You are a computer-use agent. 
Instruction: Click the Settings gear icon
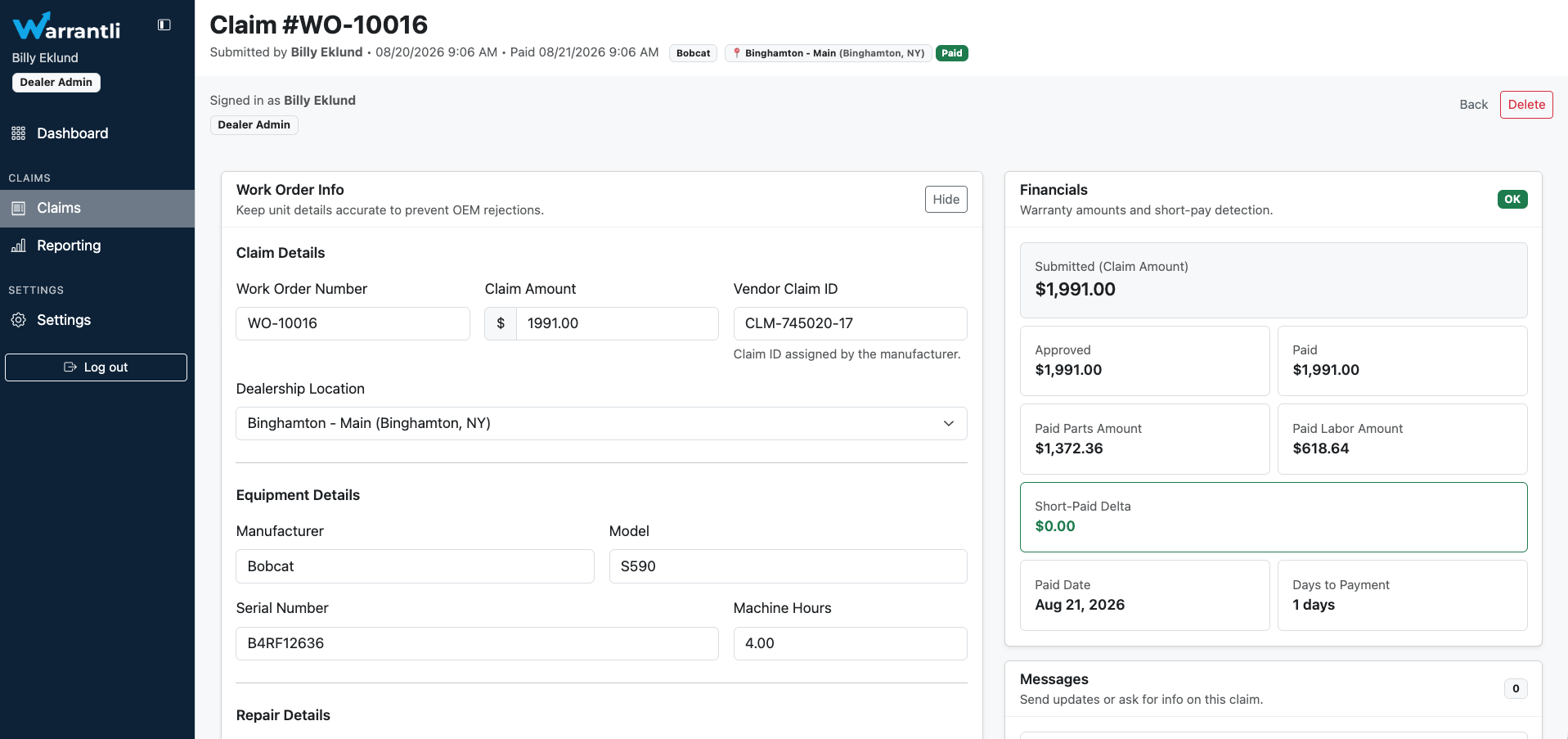point(19,320)
